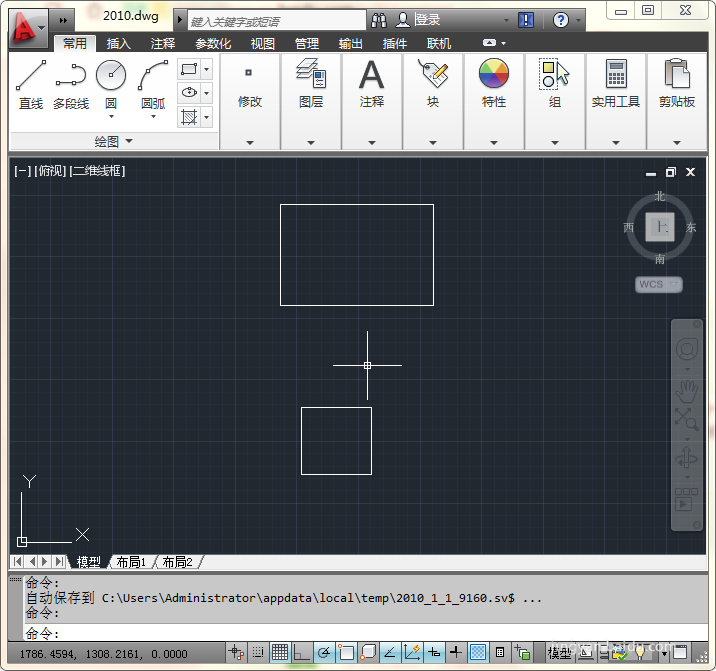Switch to the Insert (插入) ribbon tab
Image resolution: width=716 pixels, height=671 pixels.
tap(119, 43)
